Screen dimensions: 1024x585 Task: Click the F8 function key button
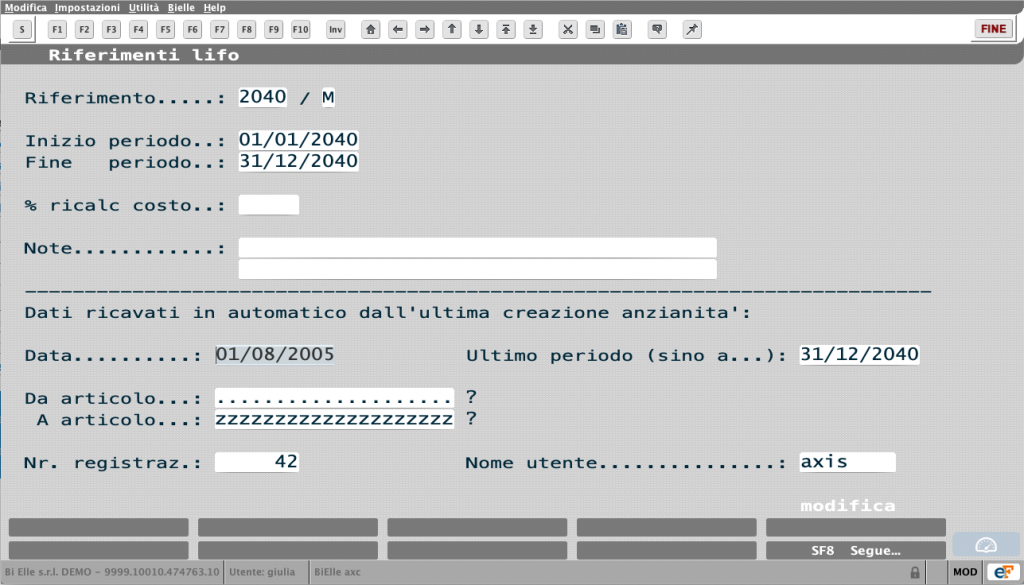tap(246, 29)
